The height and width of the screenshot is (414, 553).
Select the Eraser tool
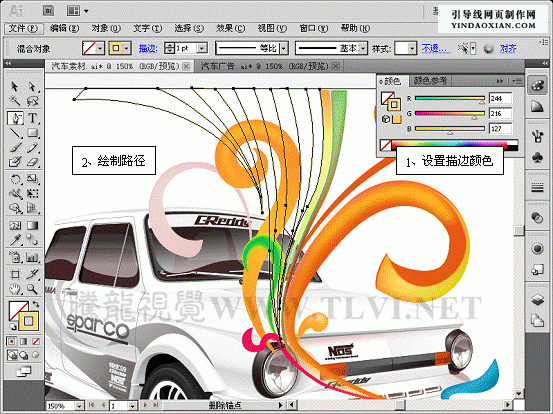[x=32, y=162]
